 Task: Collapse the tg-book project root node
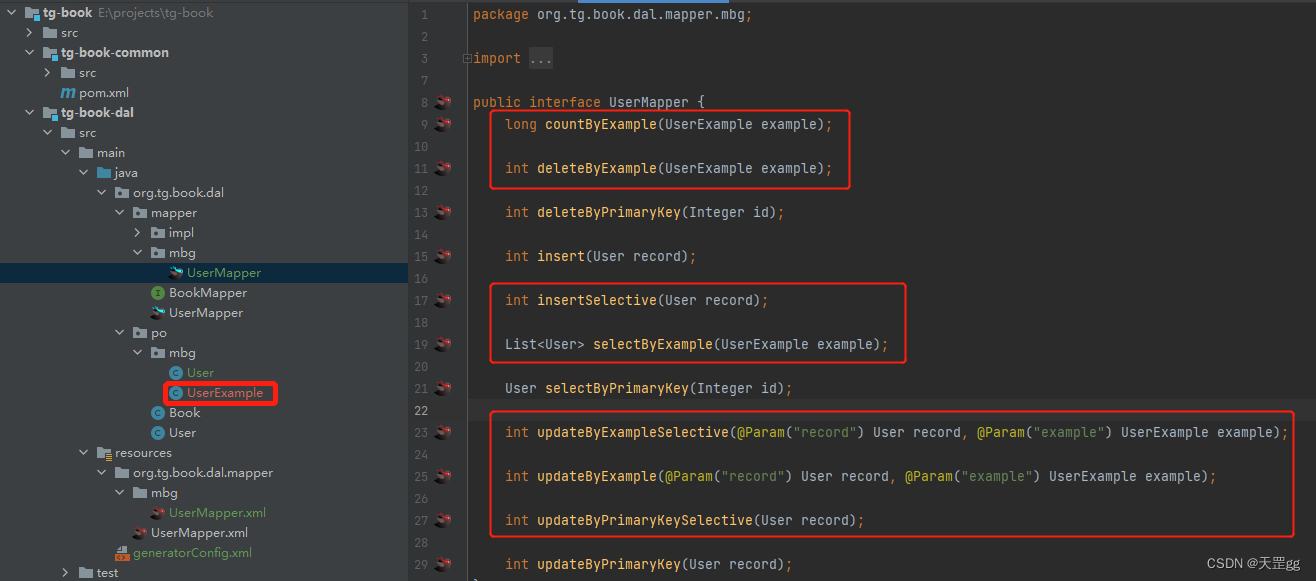[12, 13]
